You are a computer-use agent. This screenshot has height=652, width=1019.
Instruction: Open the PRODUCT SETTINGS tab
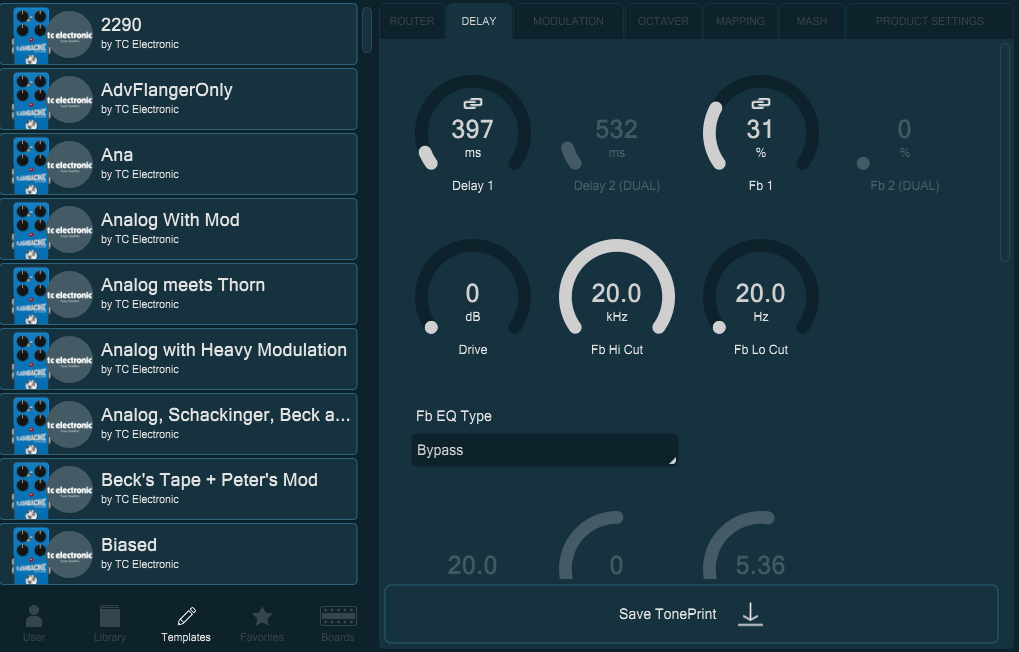[x=929, y=21]
